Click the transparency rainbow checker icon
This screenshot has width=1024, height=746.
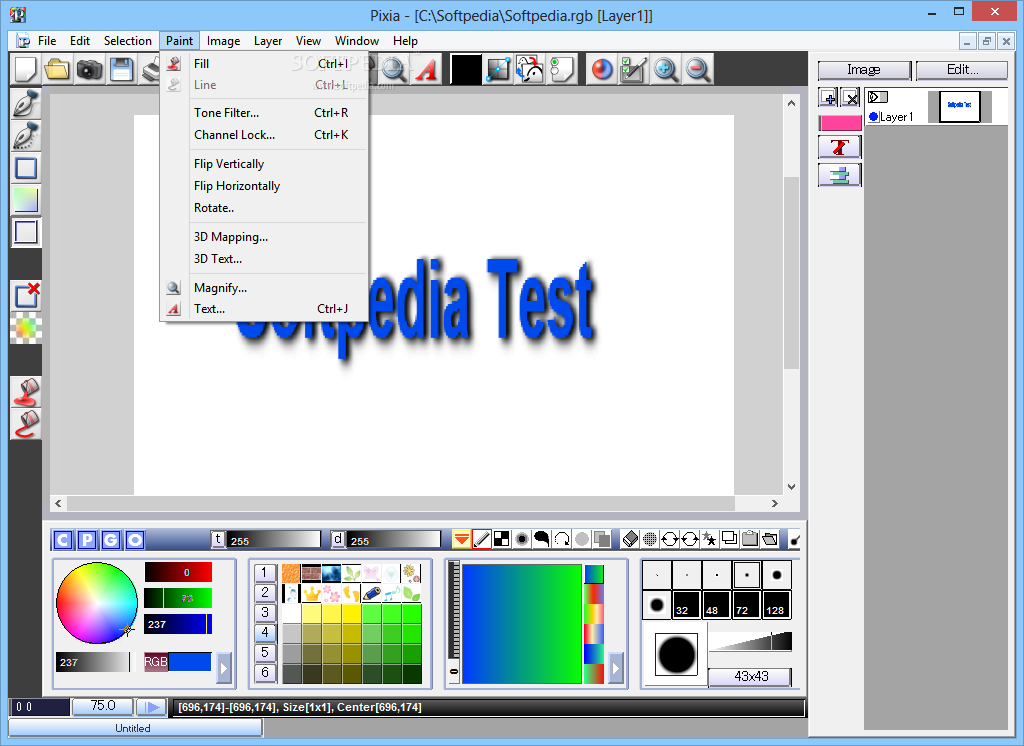point(26,328)
